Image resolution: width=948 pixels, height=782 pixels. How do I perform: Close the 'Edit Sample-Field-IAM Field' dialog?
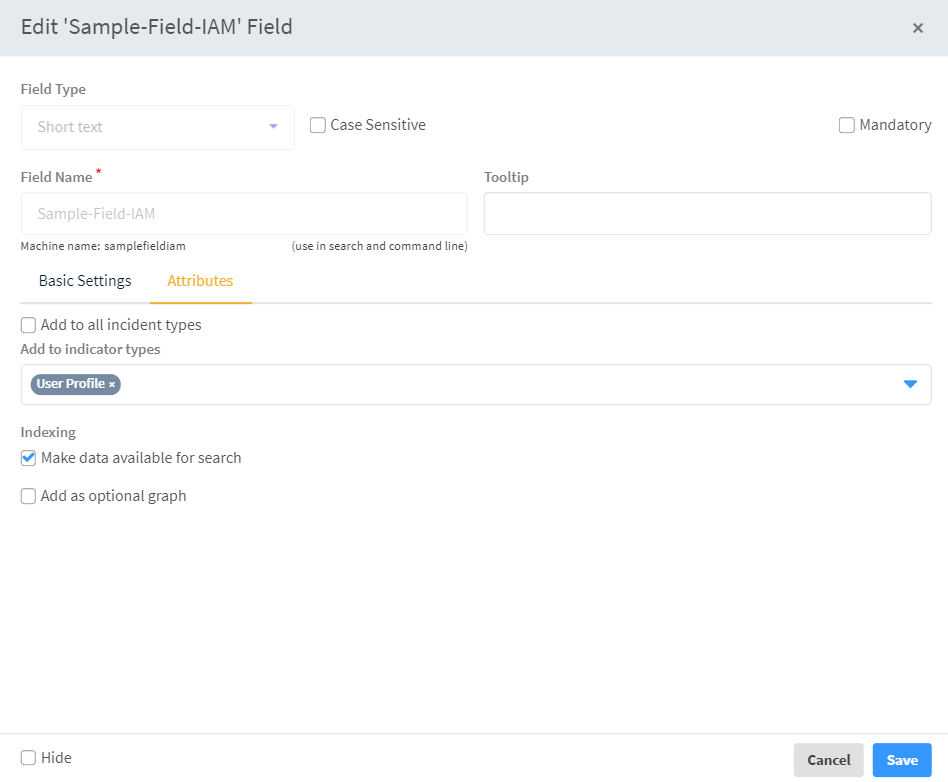point(917,28)
